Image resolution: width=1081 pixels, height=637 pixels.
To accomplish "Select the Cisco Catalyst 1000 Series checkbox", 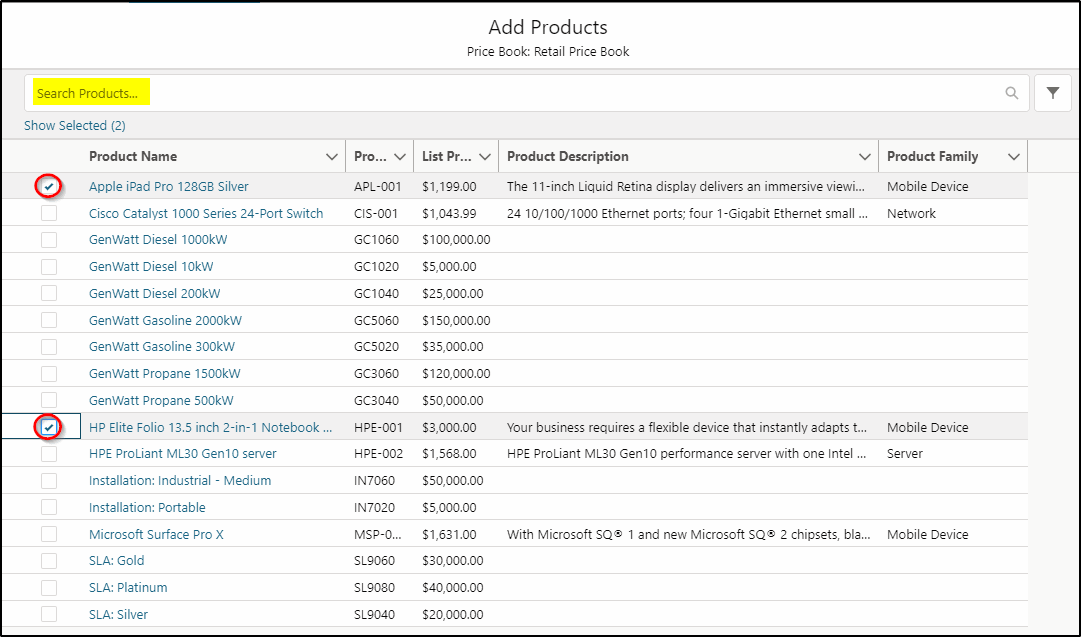I will coord(48,212).
